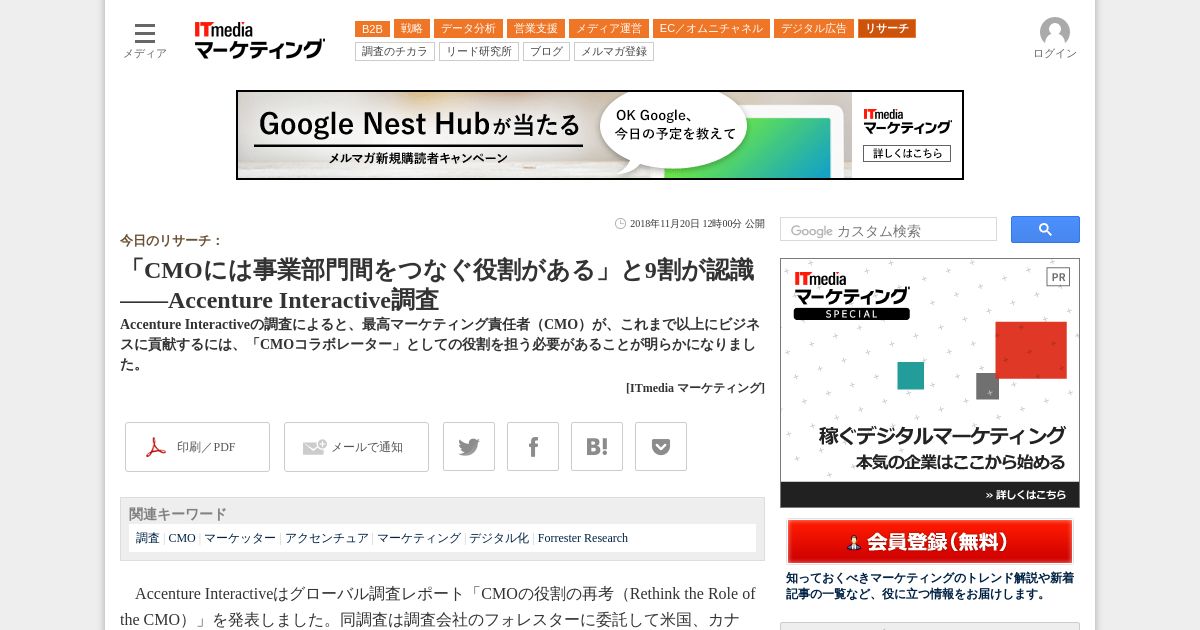Image resolution: width=1200 pixels, height=630 pixels.
Task: Click the blue search magnifier button
Action: pos(1045,230)
